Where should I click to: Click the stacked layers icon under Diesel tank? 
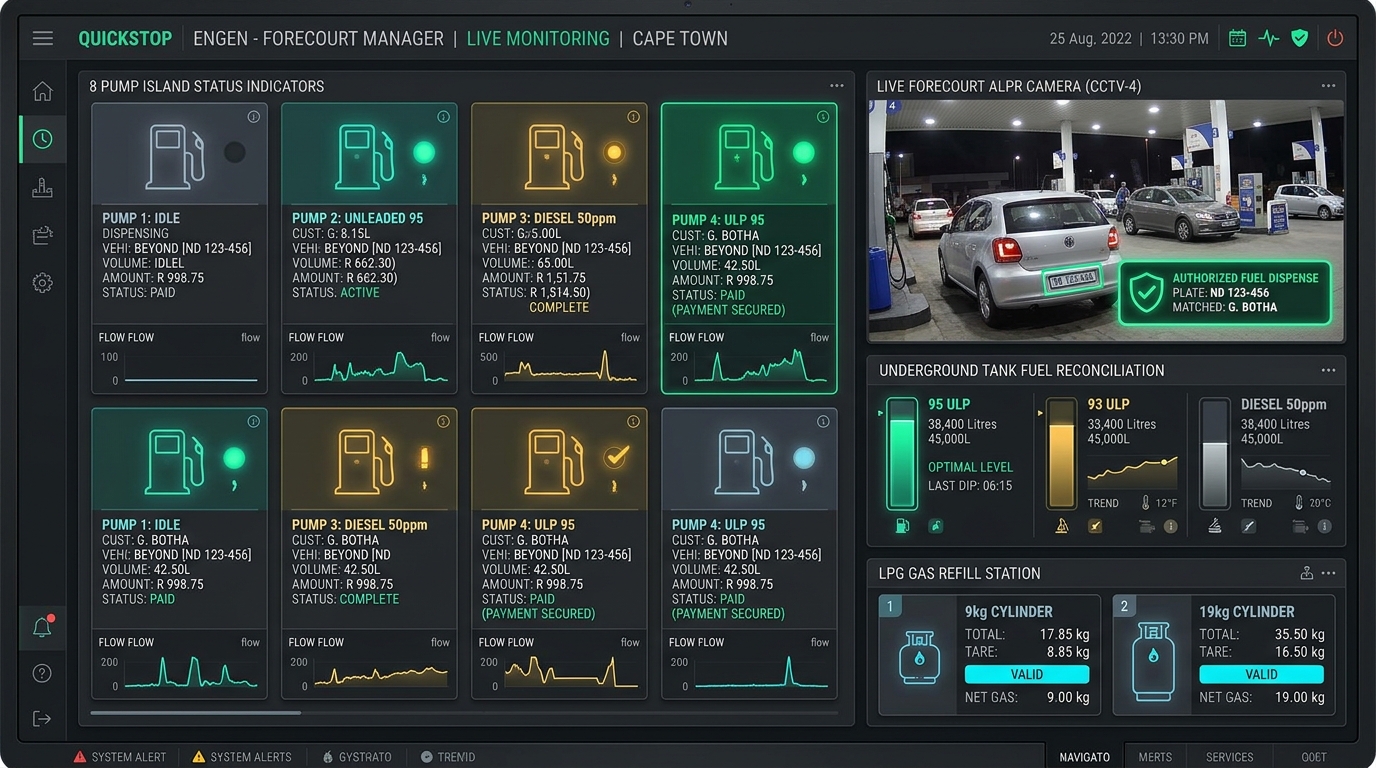[x=1215, y=526]
